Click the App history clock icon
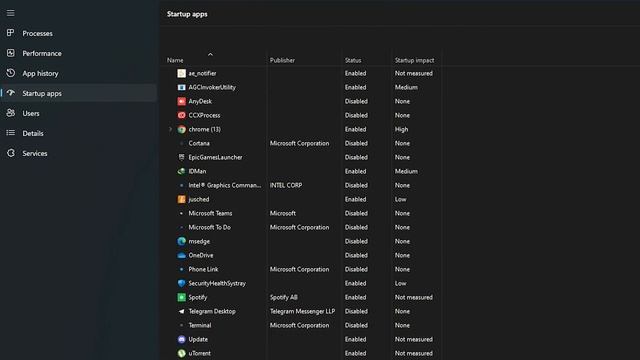 click(x=11, y=73)
